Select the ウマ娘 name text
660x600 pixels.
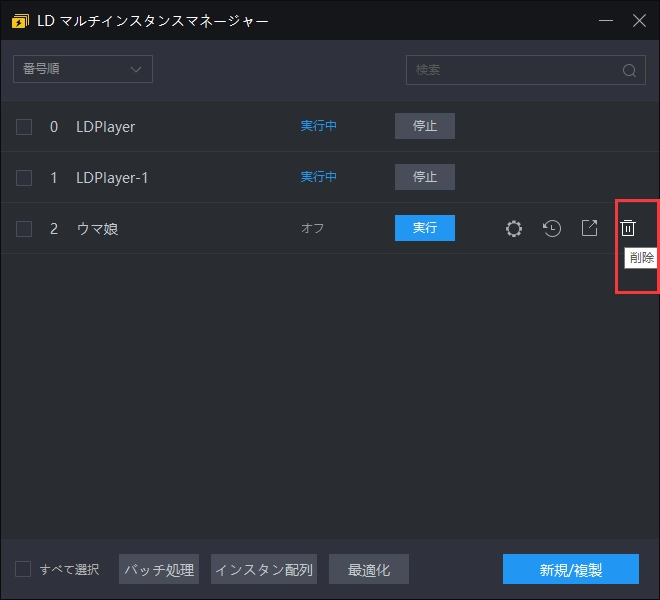click(97, 229)
